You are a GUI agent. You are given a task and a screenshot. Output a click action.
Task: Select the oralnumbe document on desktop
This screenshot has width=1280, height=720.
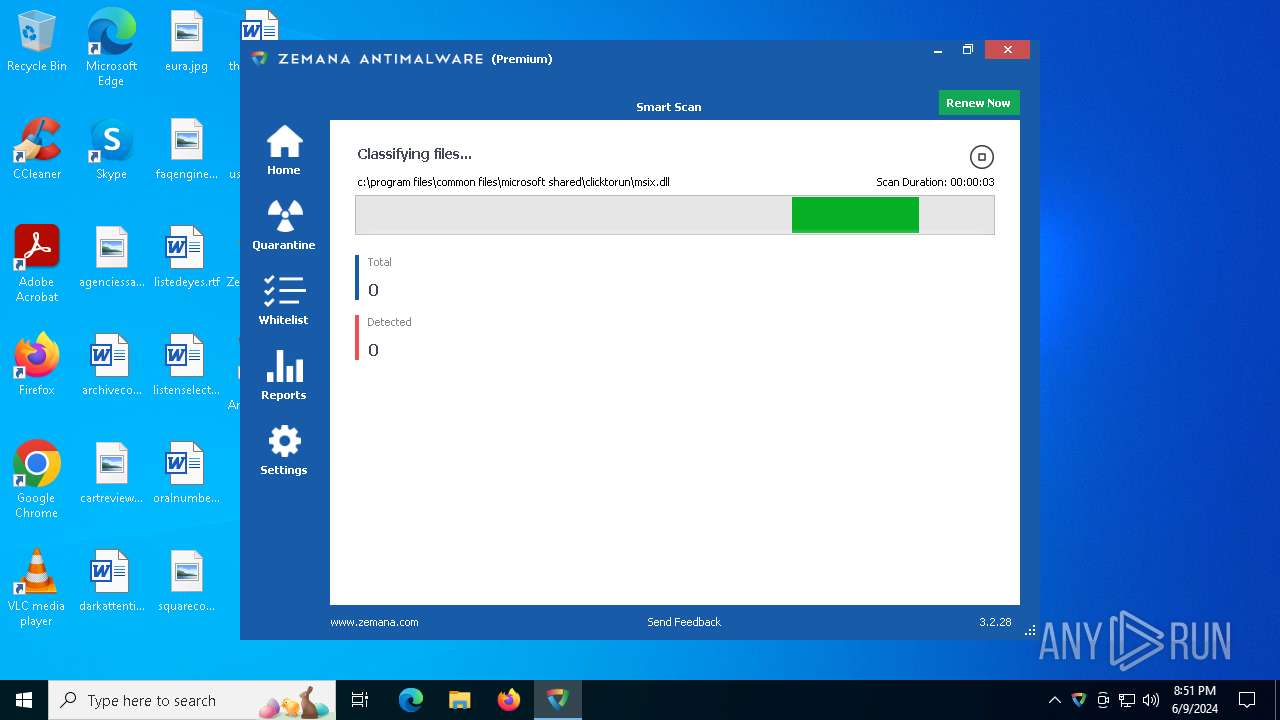(186, 474)
